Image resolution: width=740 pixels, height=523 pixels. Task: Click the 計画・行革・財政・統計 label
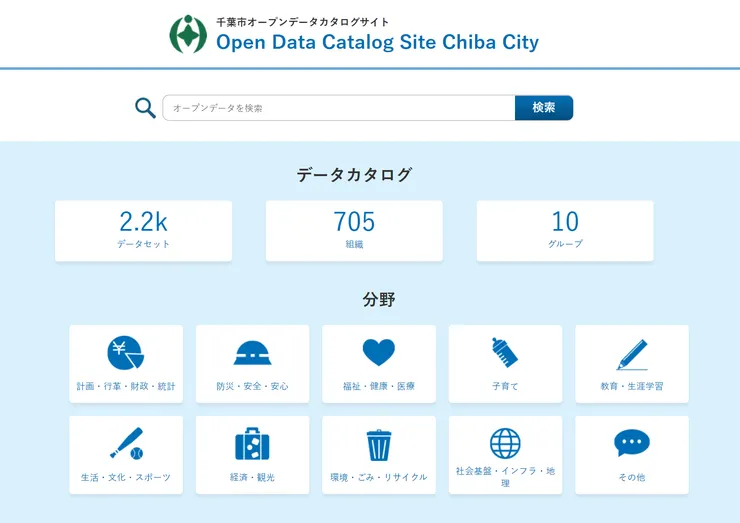126,386
